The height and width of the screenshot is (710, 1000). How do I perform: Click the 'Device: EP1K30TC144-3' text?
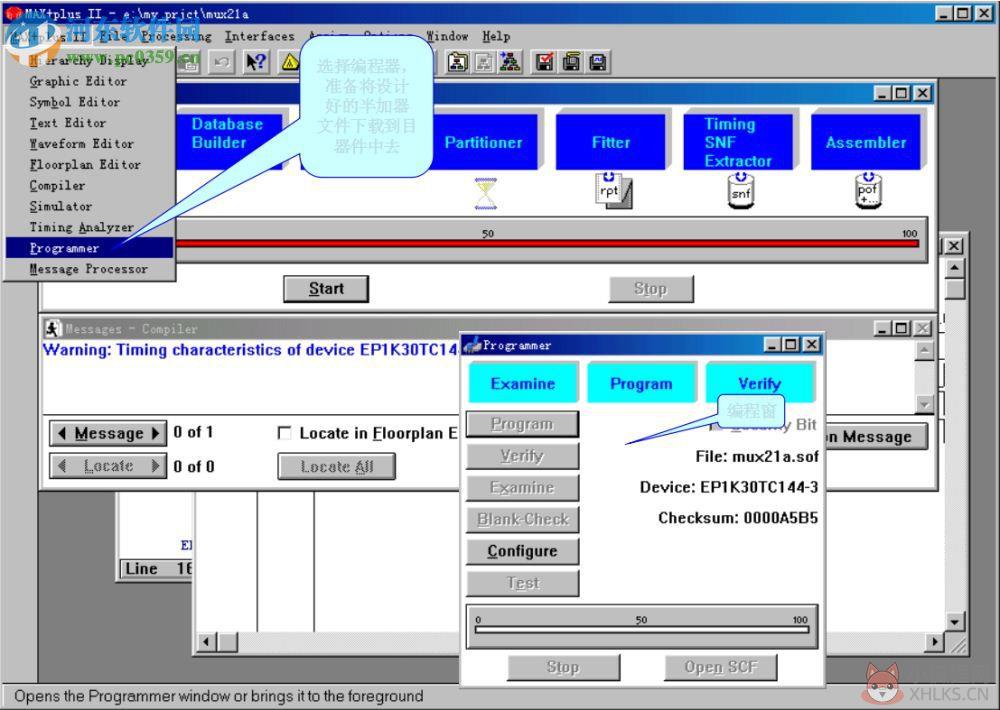coord(728,487)
